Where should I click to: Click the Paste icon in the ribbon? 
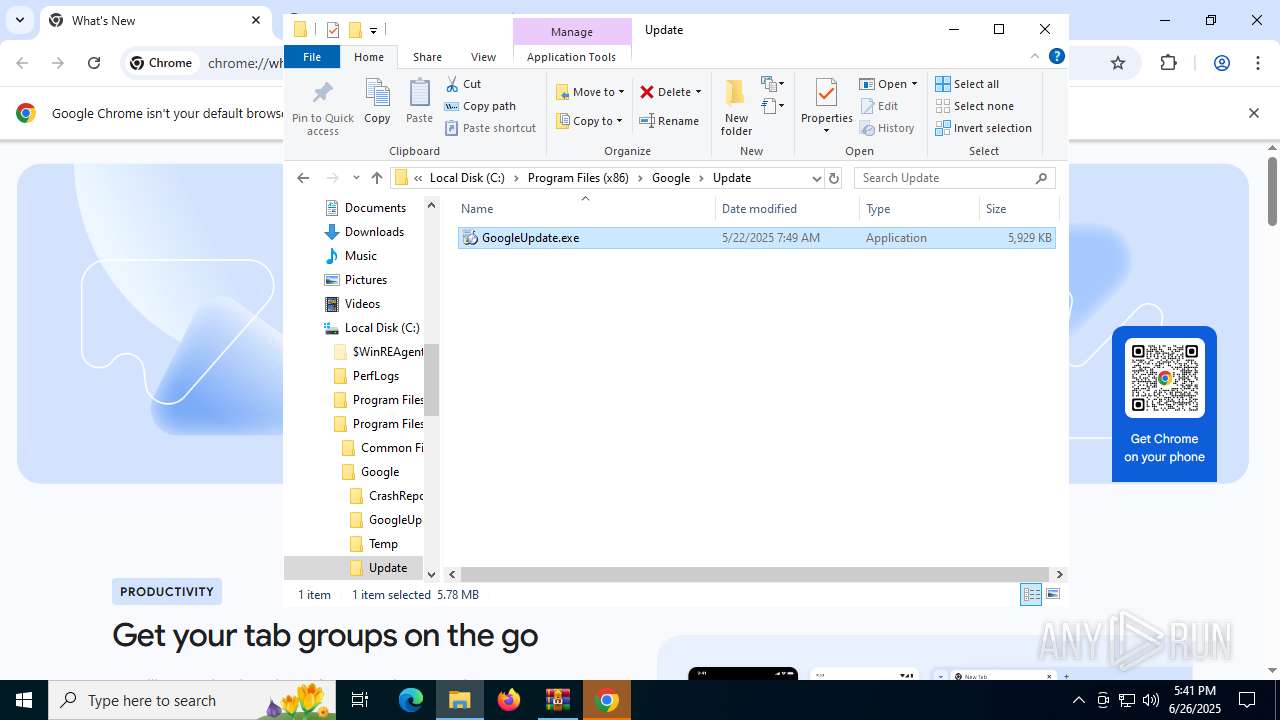point(419,101)
